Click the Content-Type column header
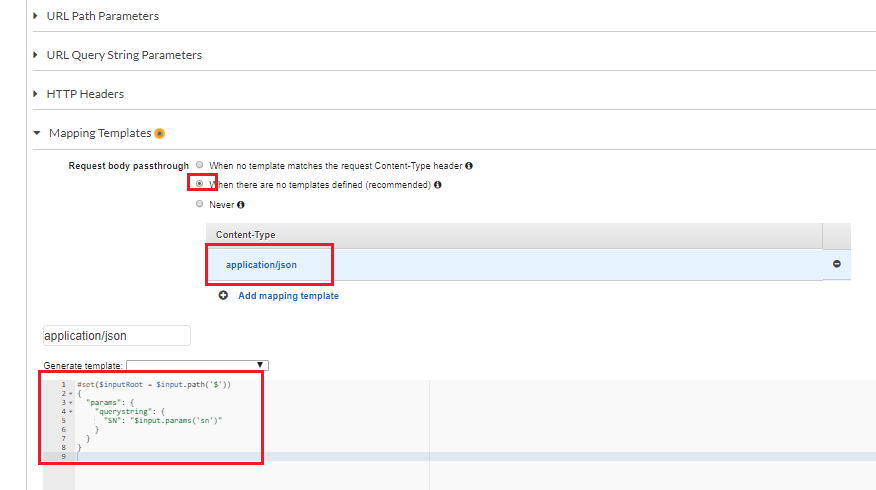876x490 pixels. point(245,235)
